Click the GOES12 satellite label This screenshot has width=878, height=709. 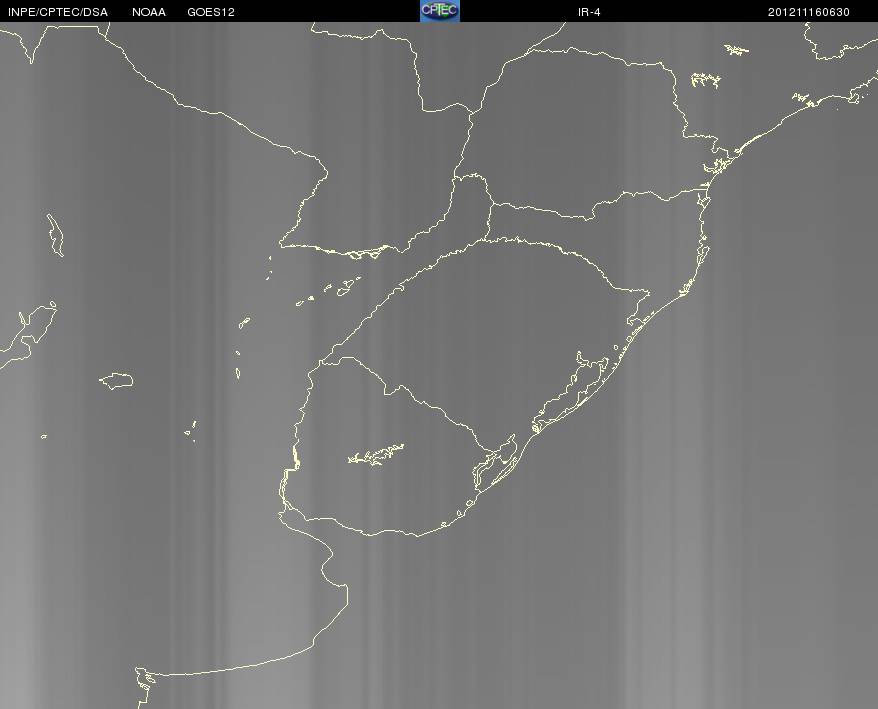[x=211, y=12]
